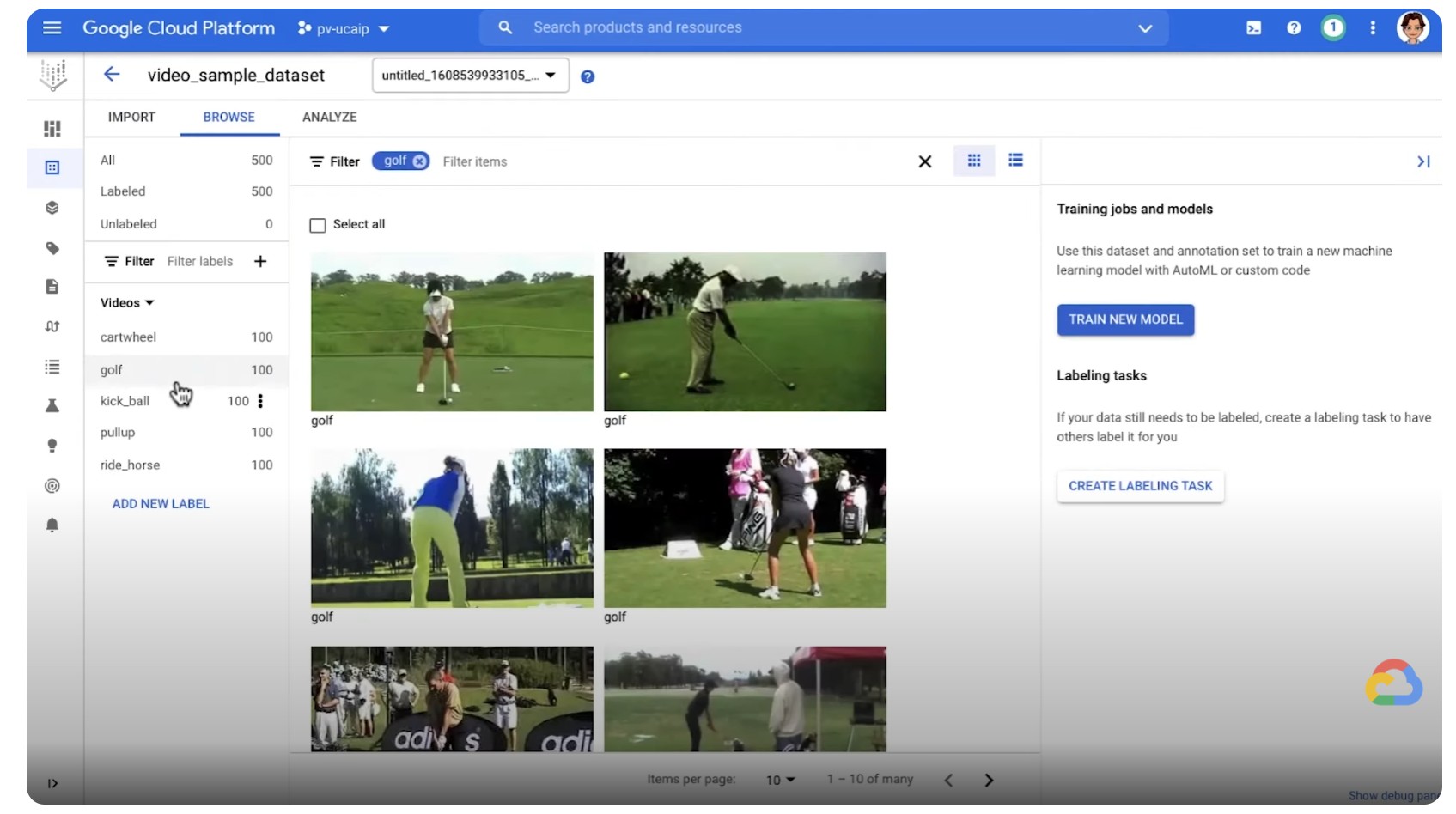The height and width of the screenshot is (814, 1456).
Task: Remove the golf filter chip
Action: 419,161
